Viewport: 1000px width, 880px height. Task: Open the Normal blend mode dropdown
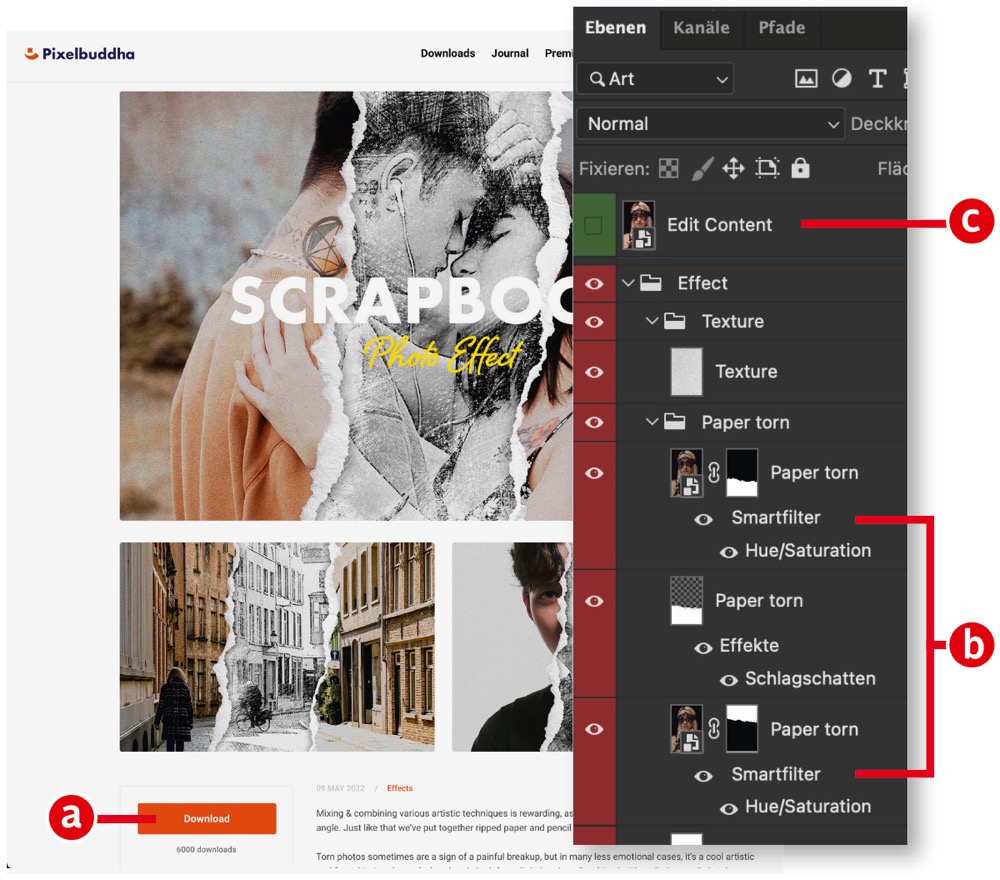pos(711,124)
